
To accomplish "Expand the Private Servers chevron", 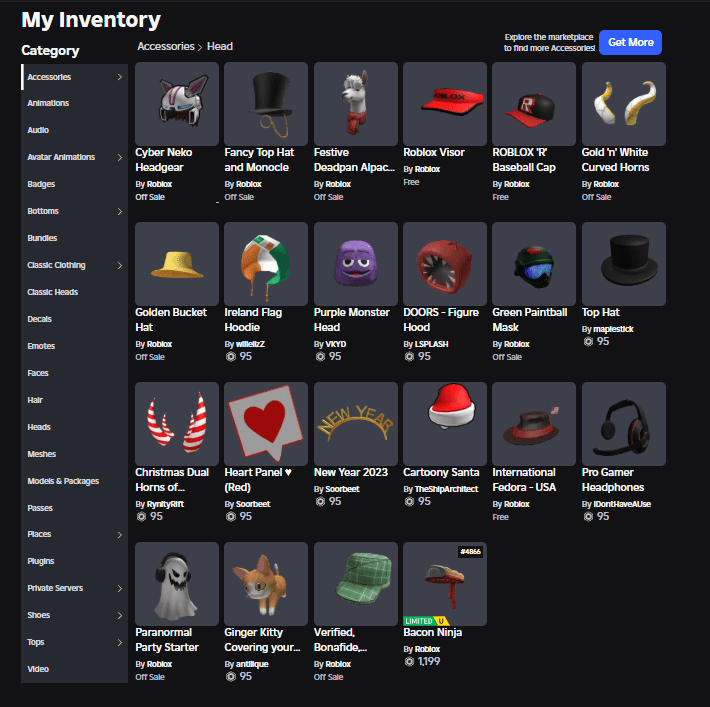I will [120, 588].
